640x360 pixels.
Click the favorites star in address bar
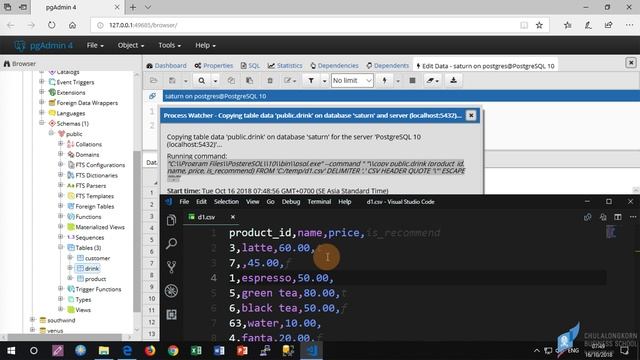[539, 25]
